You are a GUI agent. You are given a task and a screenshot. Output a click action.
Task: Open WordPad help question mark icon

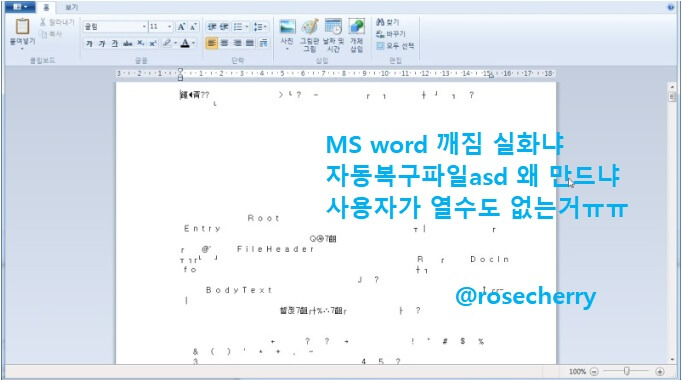click(x=670, y=7)
